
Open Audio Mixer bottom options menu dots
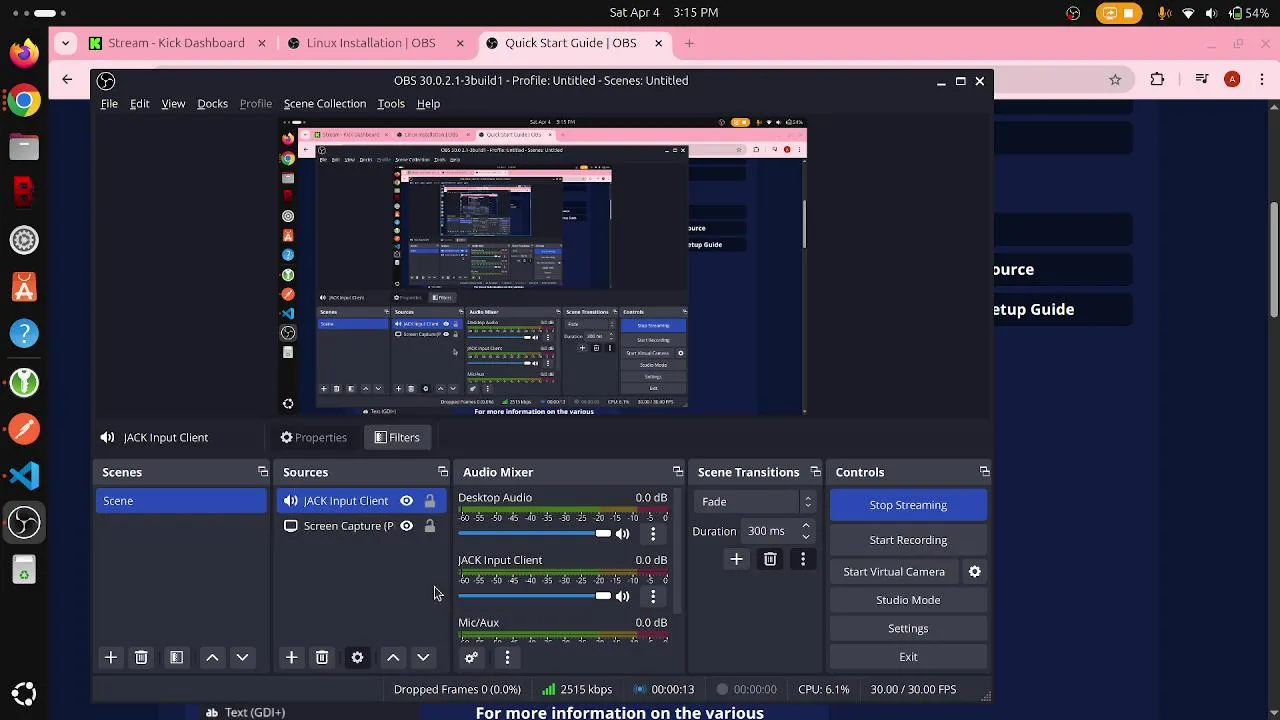pyautogui.click(x=507, y=657)
